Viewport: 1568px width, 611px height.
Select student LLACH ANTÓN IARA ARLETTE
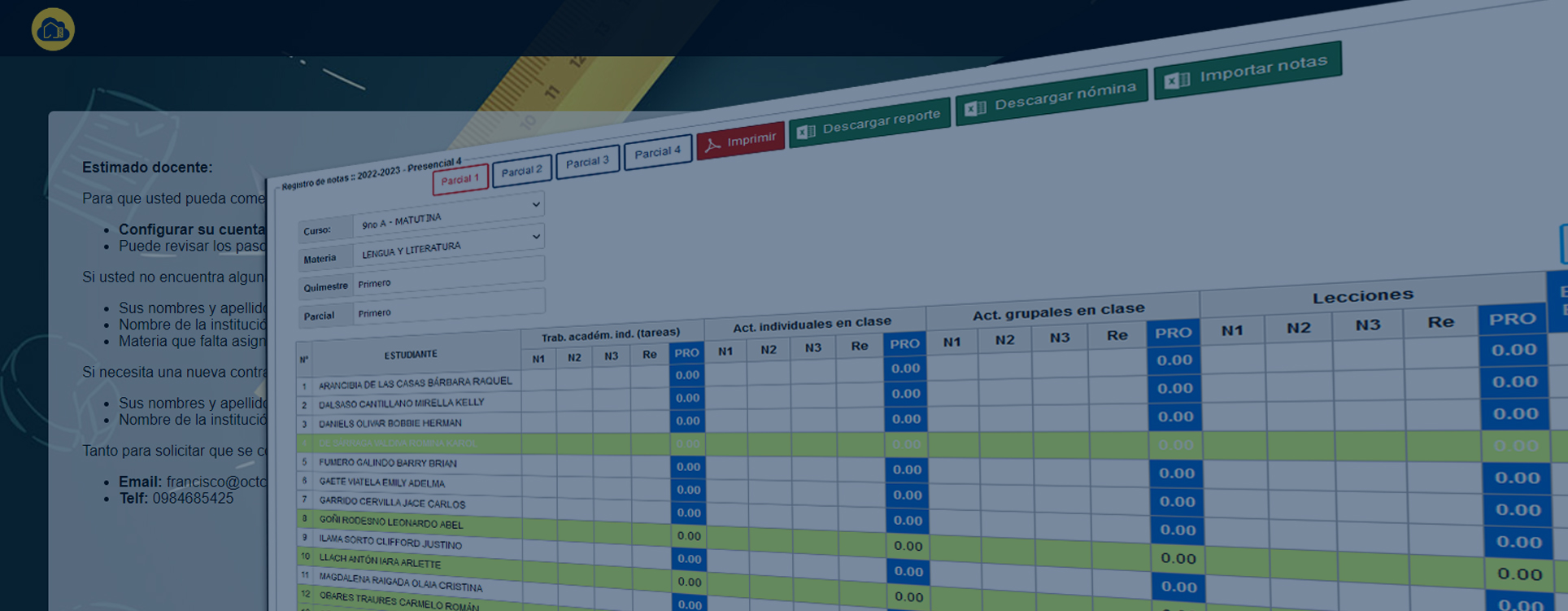point(380,561)
